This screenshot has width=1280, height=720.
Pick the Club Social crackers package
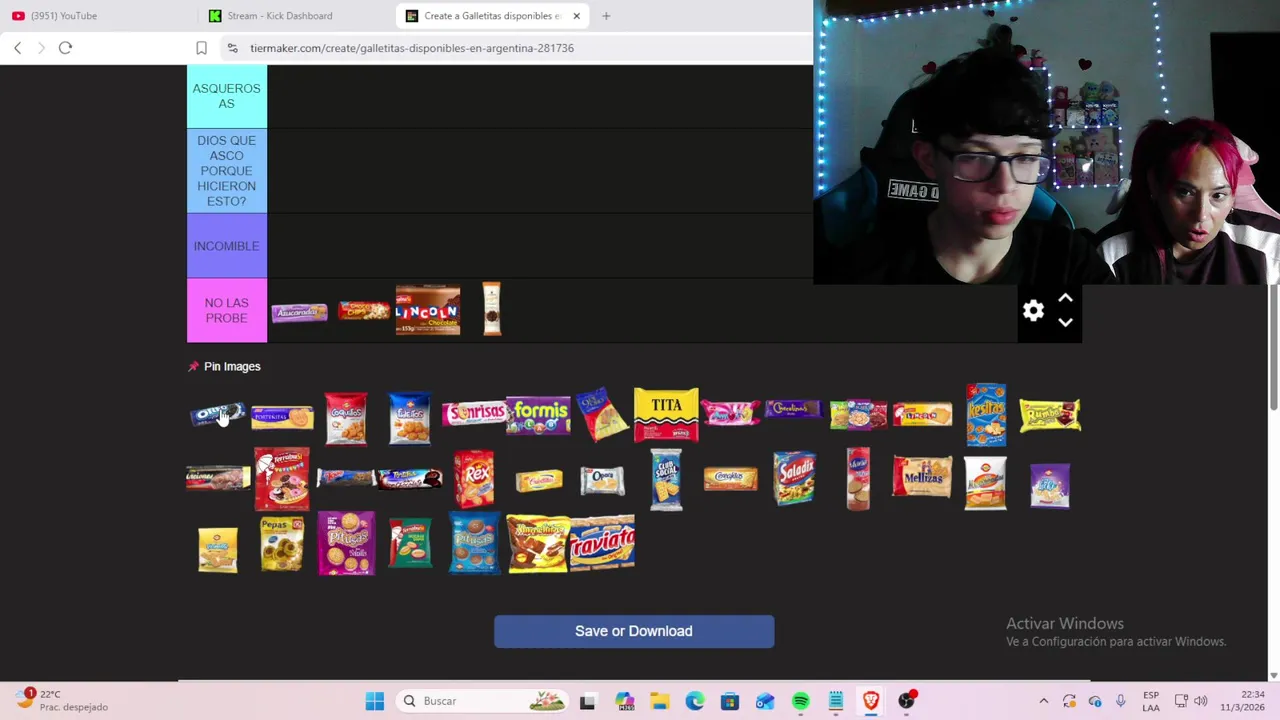coord(666,479)
